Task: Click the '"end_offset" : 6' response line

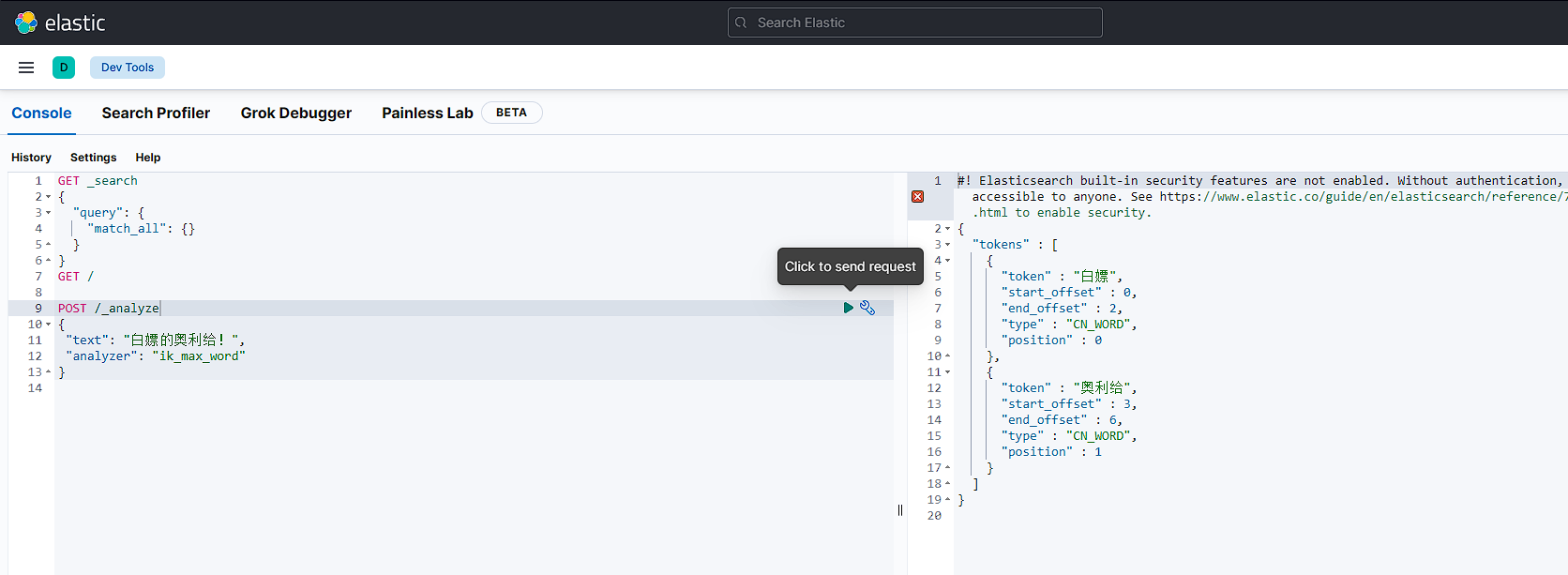Action: [1062, 420]
